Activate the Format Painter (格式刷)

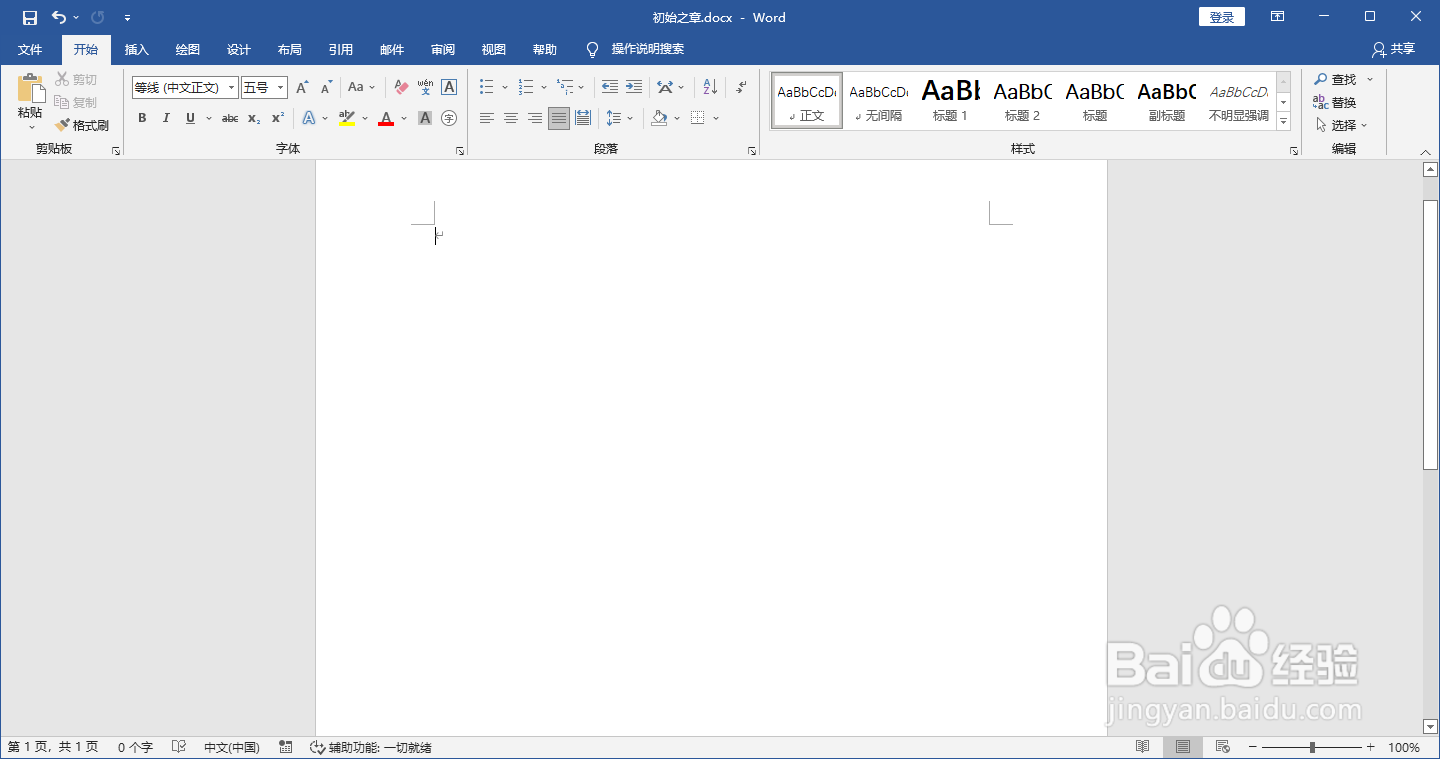(82, 125)
